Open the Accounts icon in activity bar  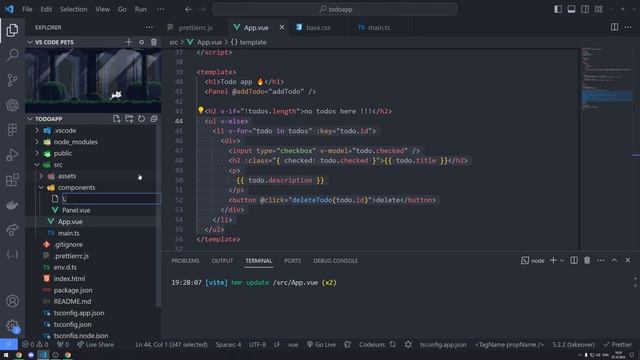pyautogui.click(x=12, y=301)
